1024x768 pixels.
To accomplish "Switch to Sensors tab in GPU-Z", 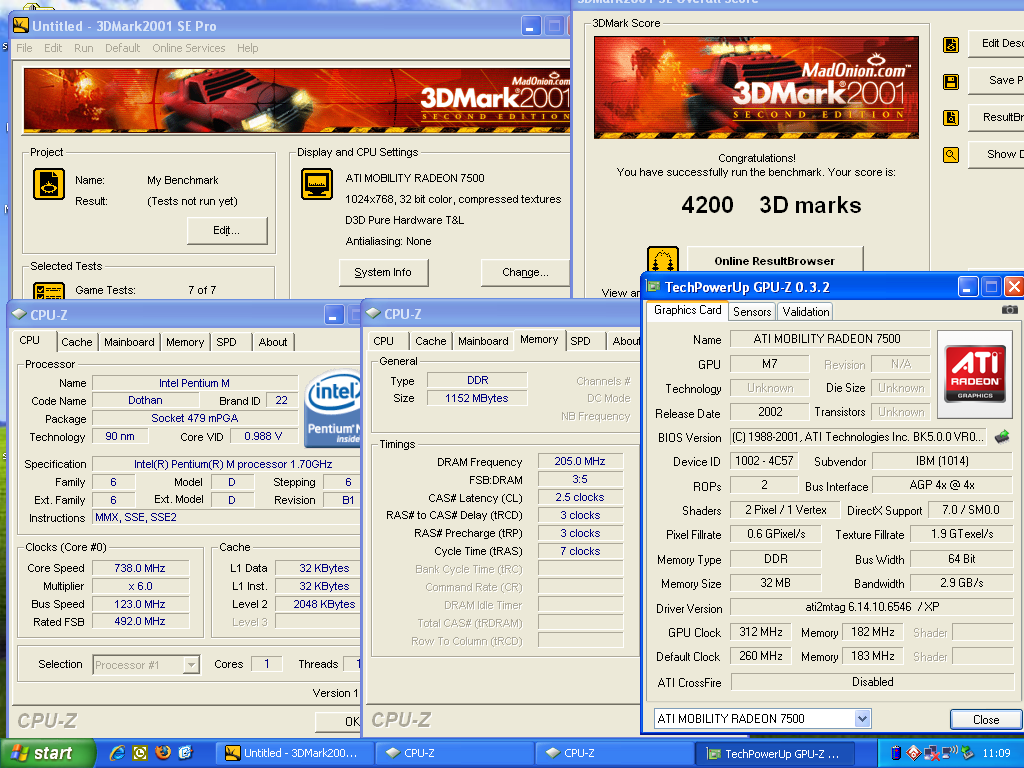I will [752, 312].
